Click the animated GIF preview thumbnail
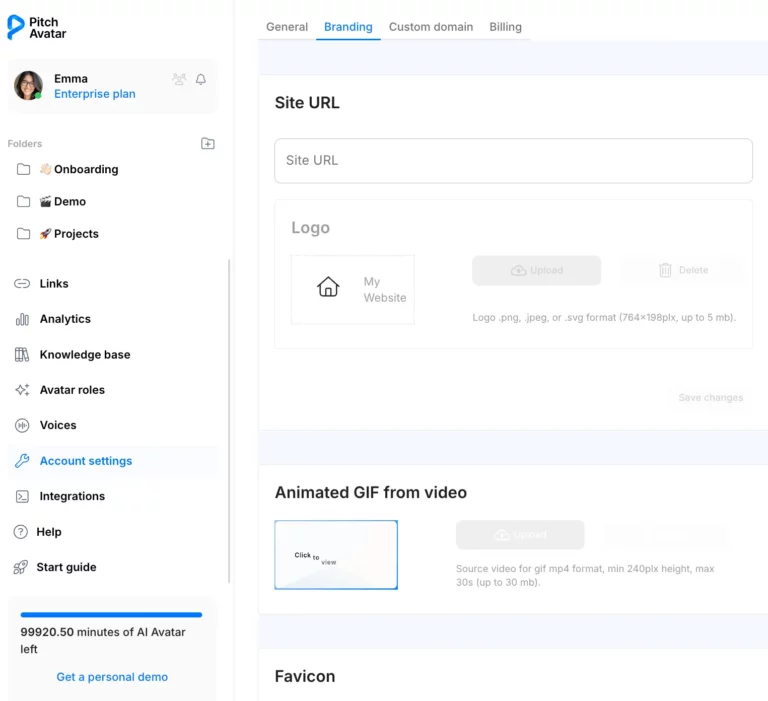 (x=336, y=555)
